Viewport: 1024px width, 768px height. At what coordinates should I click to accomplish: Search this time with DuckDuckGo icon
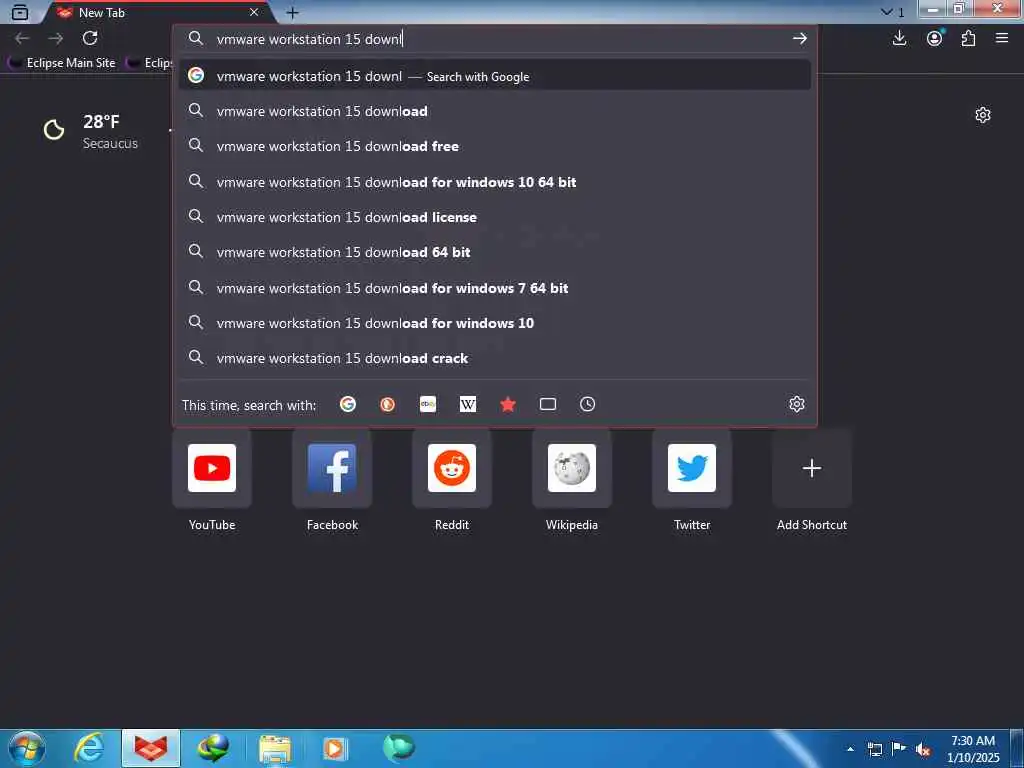(x=387, y=404)
